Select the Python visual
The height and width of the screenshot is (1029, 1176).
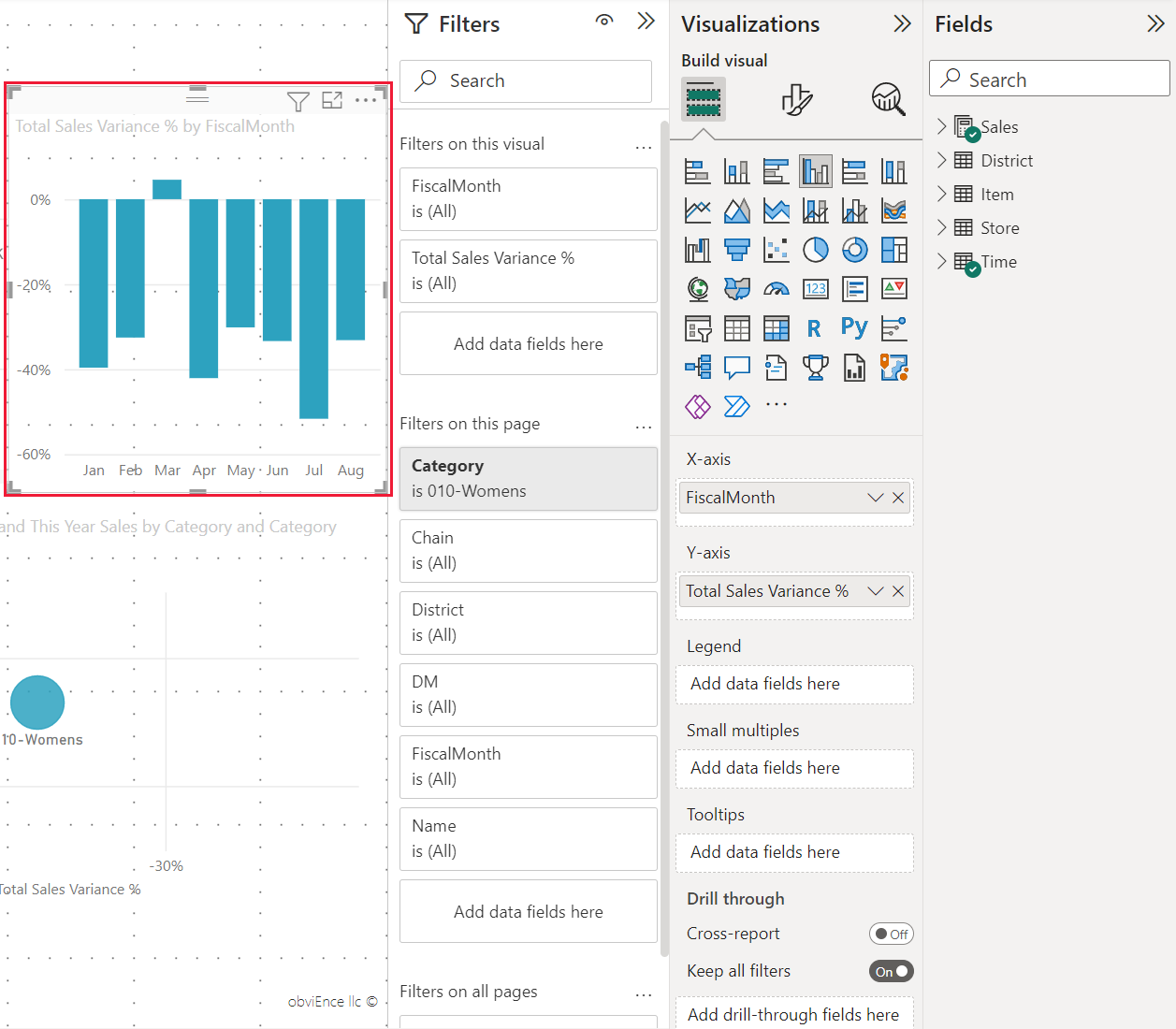click(x=854, y=327)
